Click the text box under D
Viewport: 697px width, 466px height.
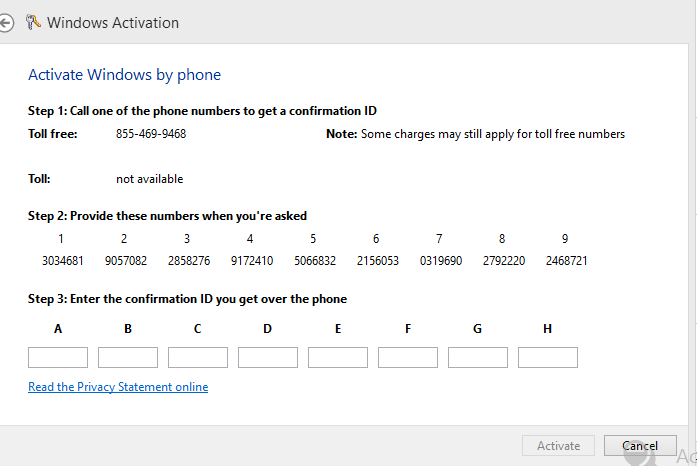coord(268,358)
